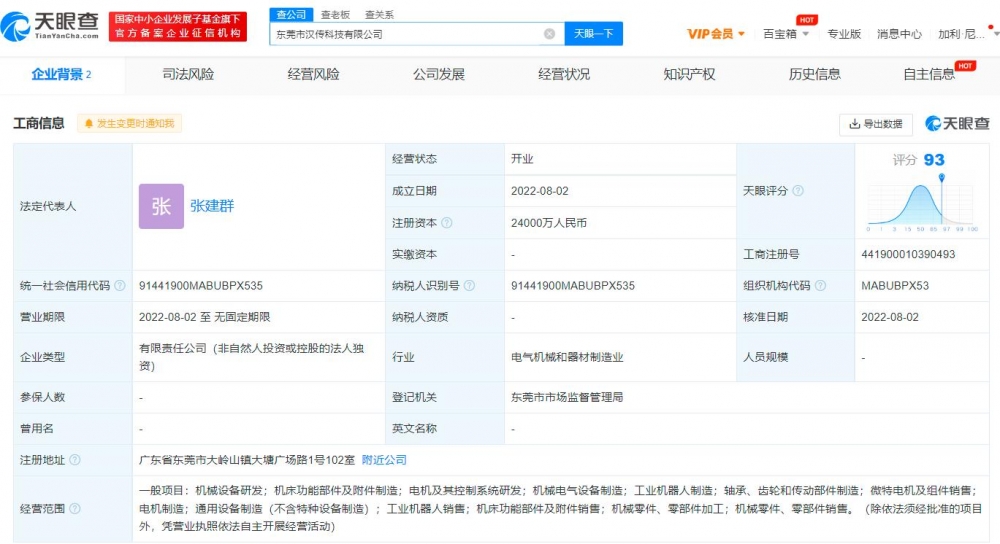Clear the search box with the X icon
The image size is (1000, 544).
549,34
